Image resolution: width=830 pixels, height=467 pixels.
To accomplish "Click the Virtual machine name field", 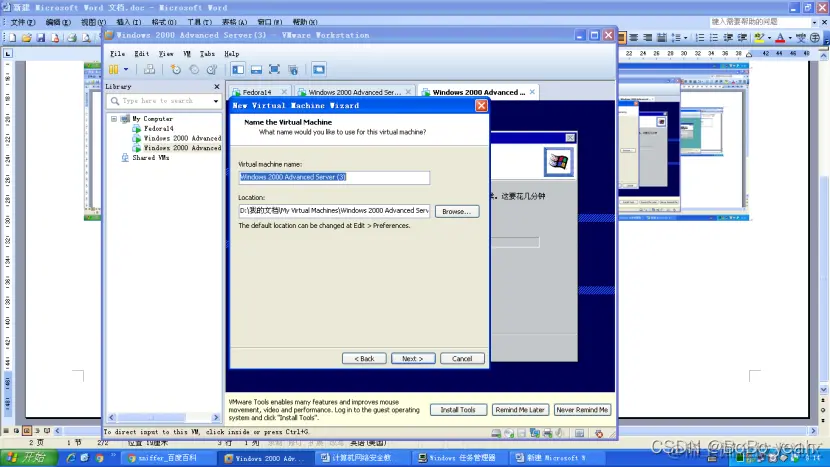I will coord(334,177).
